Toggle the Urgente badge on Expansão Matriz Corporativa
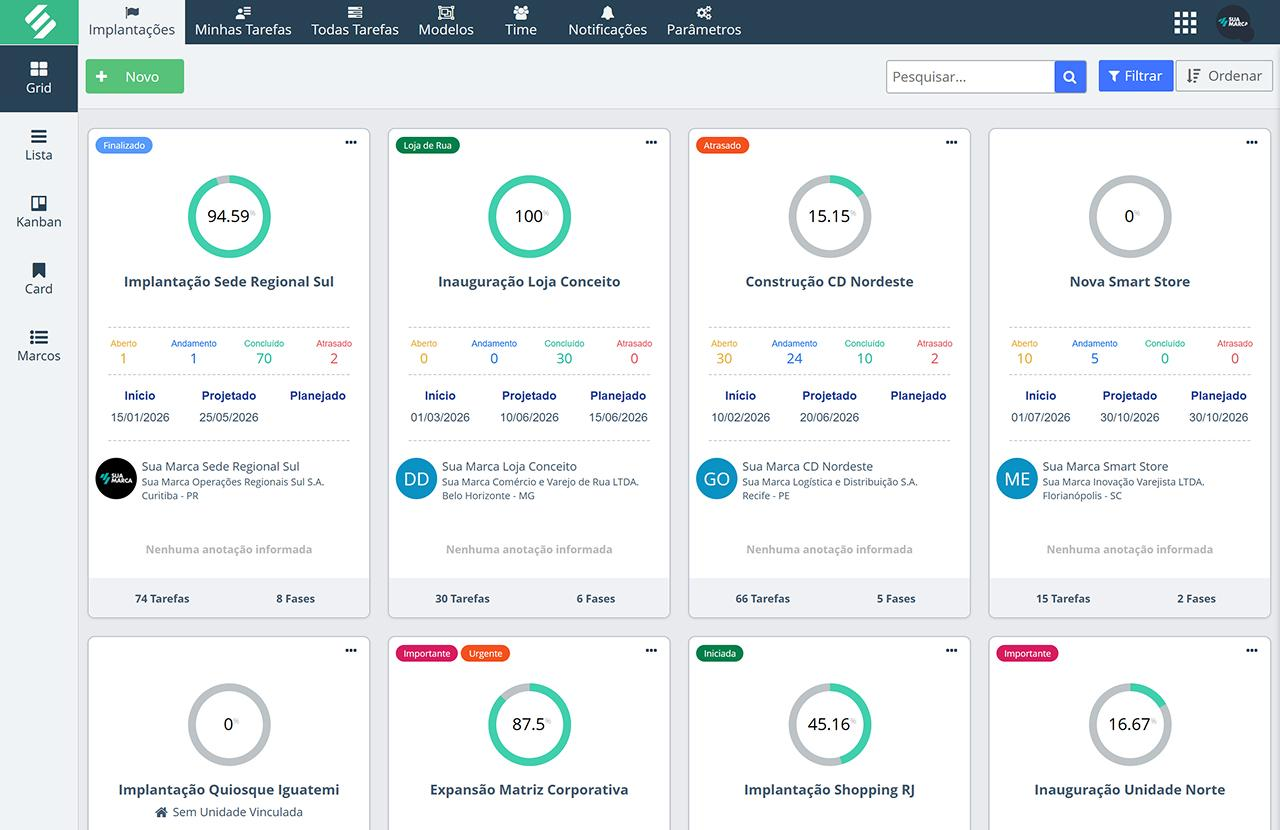This screenshot has width=1280, height=830. point(485,653)
